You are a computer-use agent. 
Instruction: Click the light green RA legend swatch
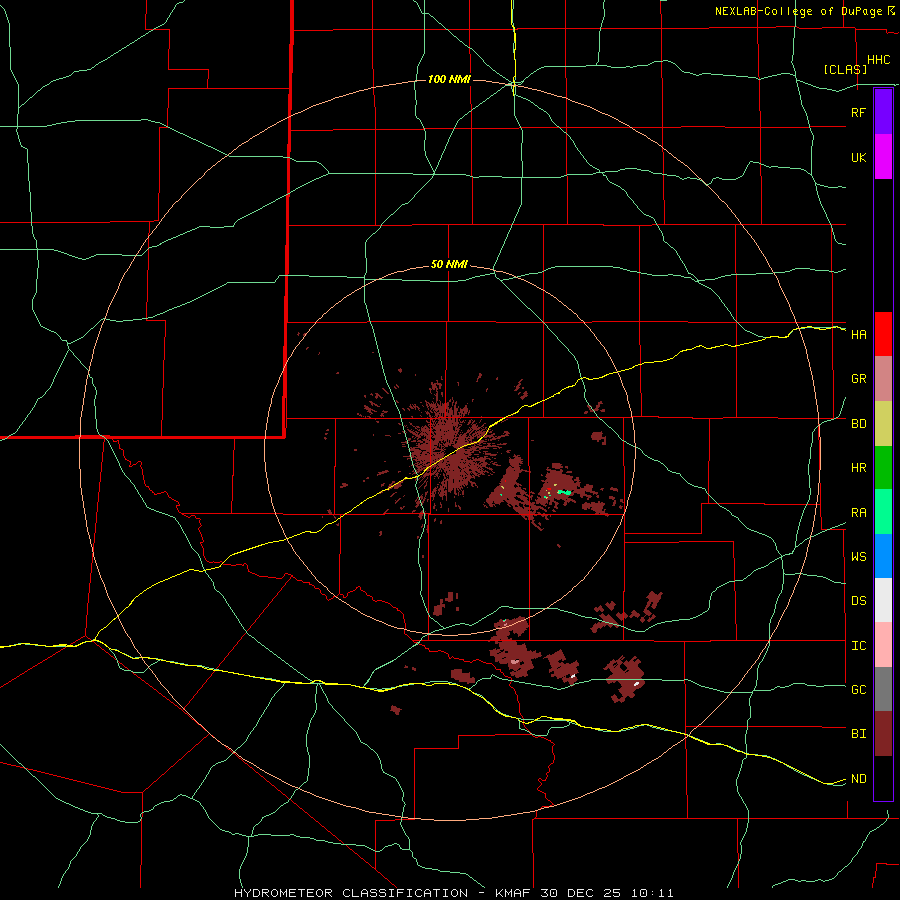point(883,512)
